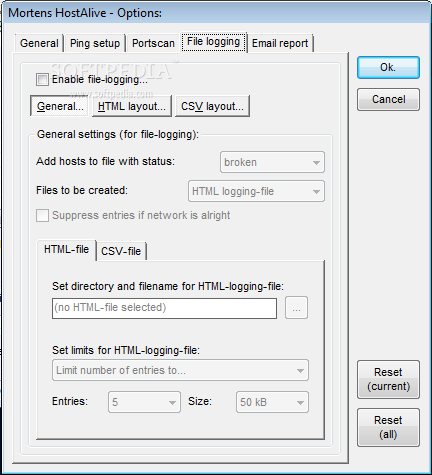Enable file-logging checkbox
The width and height of the screenshot is (432, 475).
pyautogui.click(x=42, y=80)
